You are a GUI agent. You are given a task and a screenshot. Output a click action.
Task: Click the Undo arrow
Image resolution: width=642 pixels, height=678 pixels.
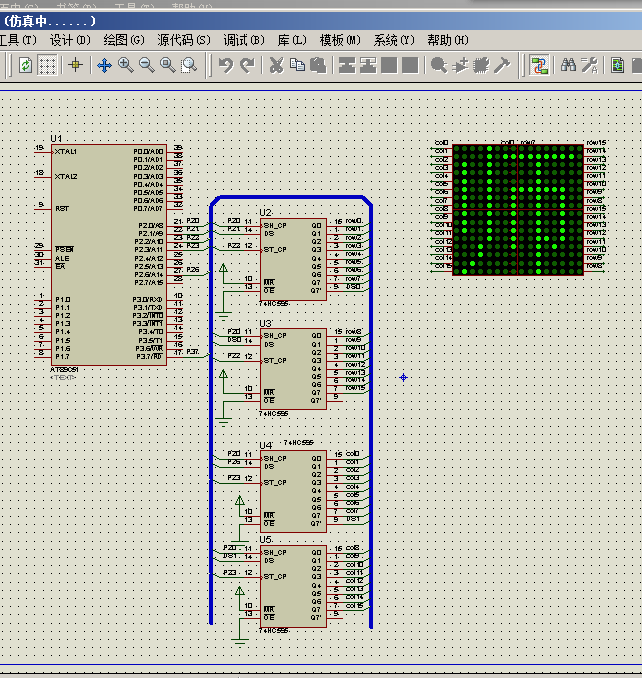226,66
